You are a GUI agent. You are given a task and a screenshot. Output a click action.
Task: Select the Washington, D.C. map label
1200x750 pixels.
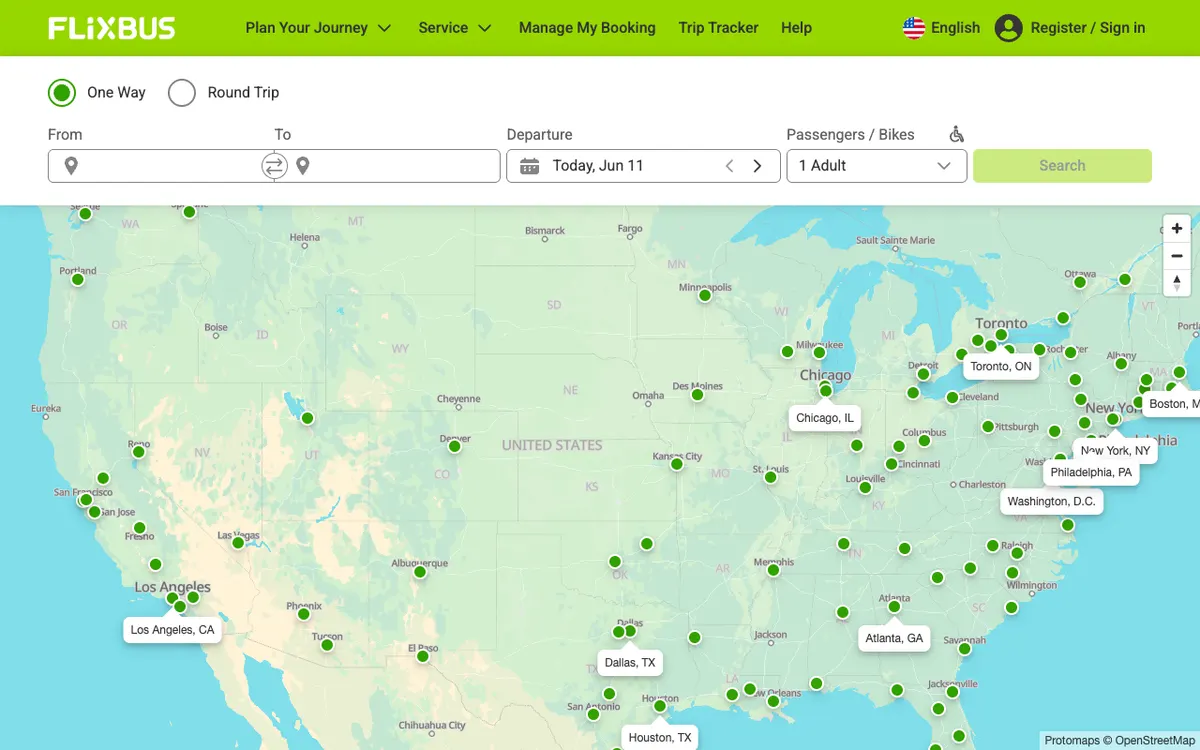(x=1051, y=501)
